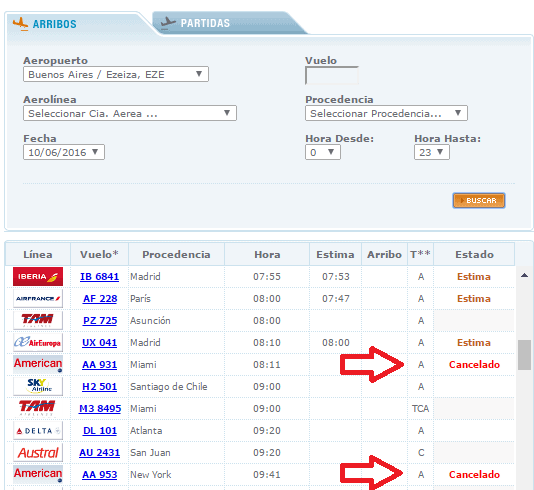Viewport: 534px width, 490px height.
Task: Click American logo in AA 931 row
Action: [38, 364]
